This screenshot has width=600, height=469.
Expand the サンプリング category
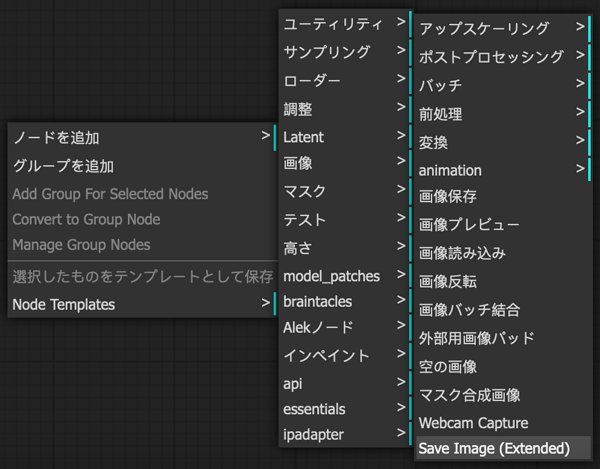[346, 52]
